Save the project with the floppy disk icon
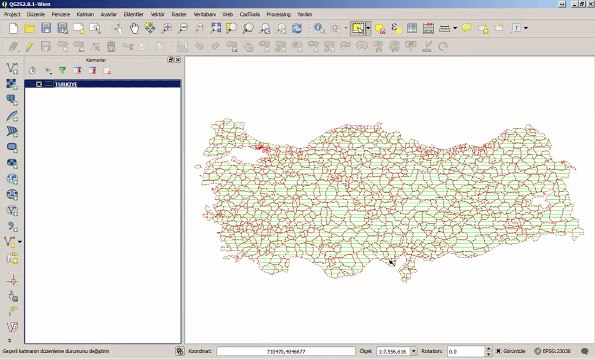The image size is (595, 360). coord(46,28)
